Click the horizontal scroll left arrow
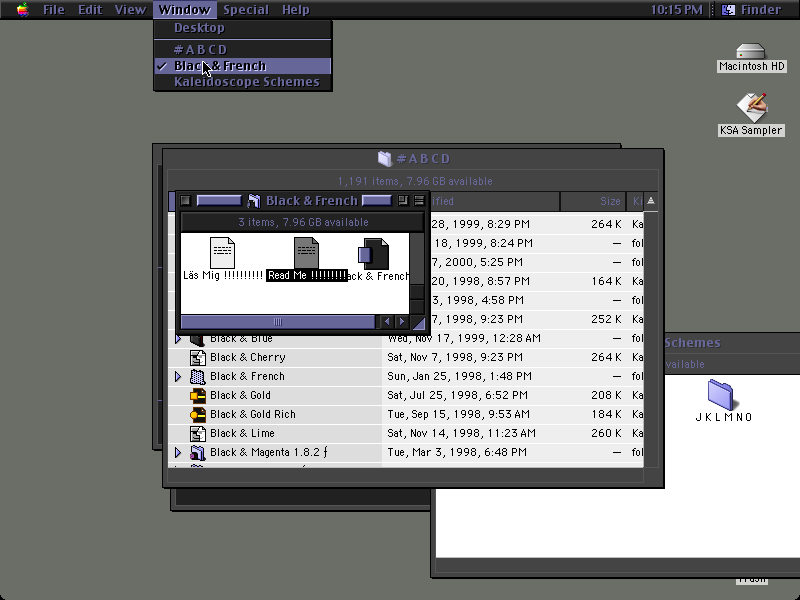Image resolution: width=800 pixels, height=600 pixels. [x=387, y=321]
